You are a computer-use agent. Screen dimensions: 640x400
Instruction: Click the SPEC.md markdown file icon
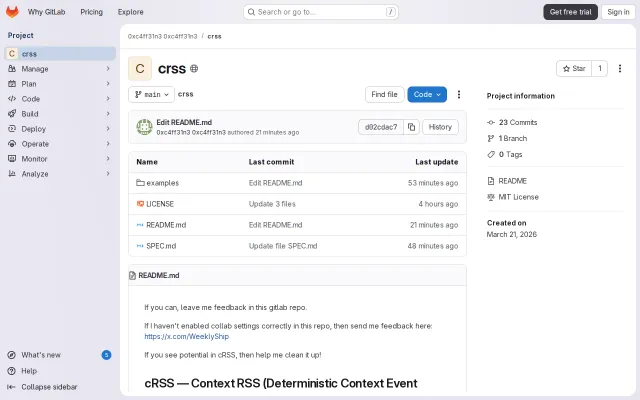140,246
